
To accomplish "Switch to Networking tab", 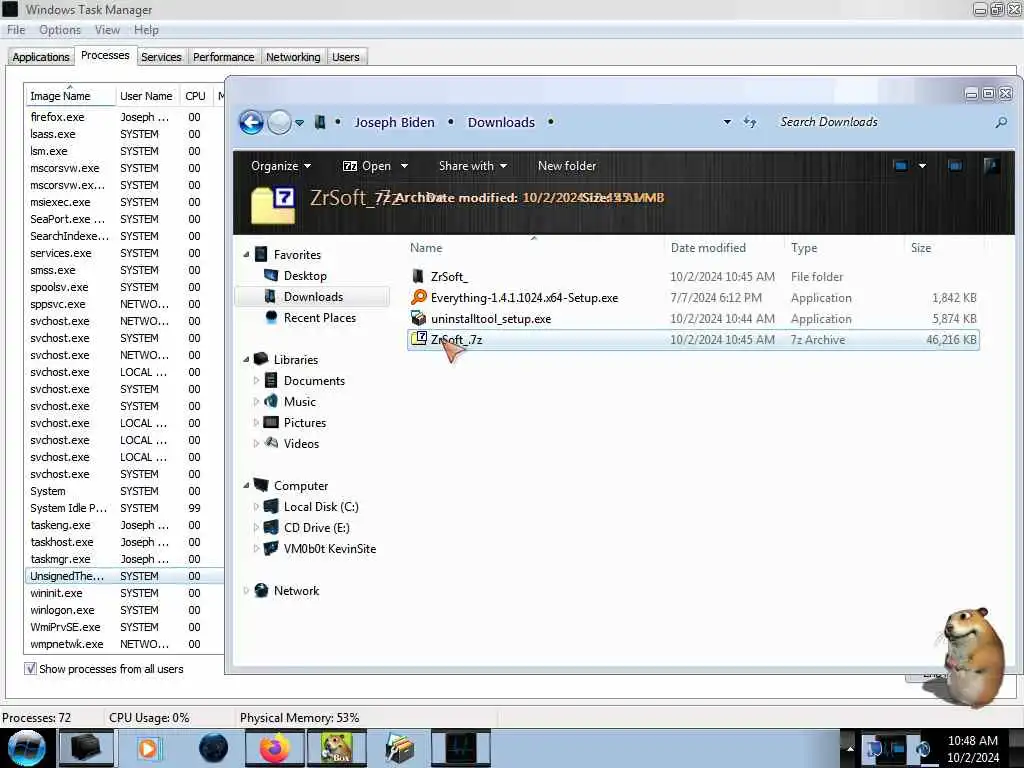I will point(293,57).
